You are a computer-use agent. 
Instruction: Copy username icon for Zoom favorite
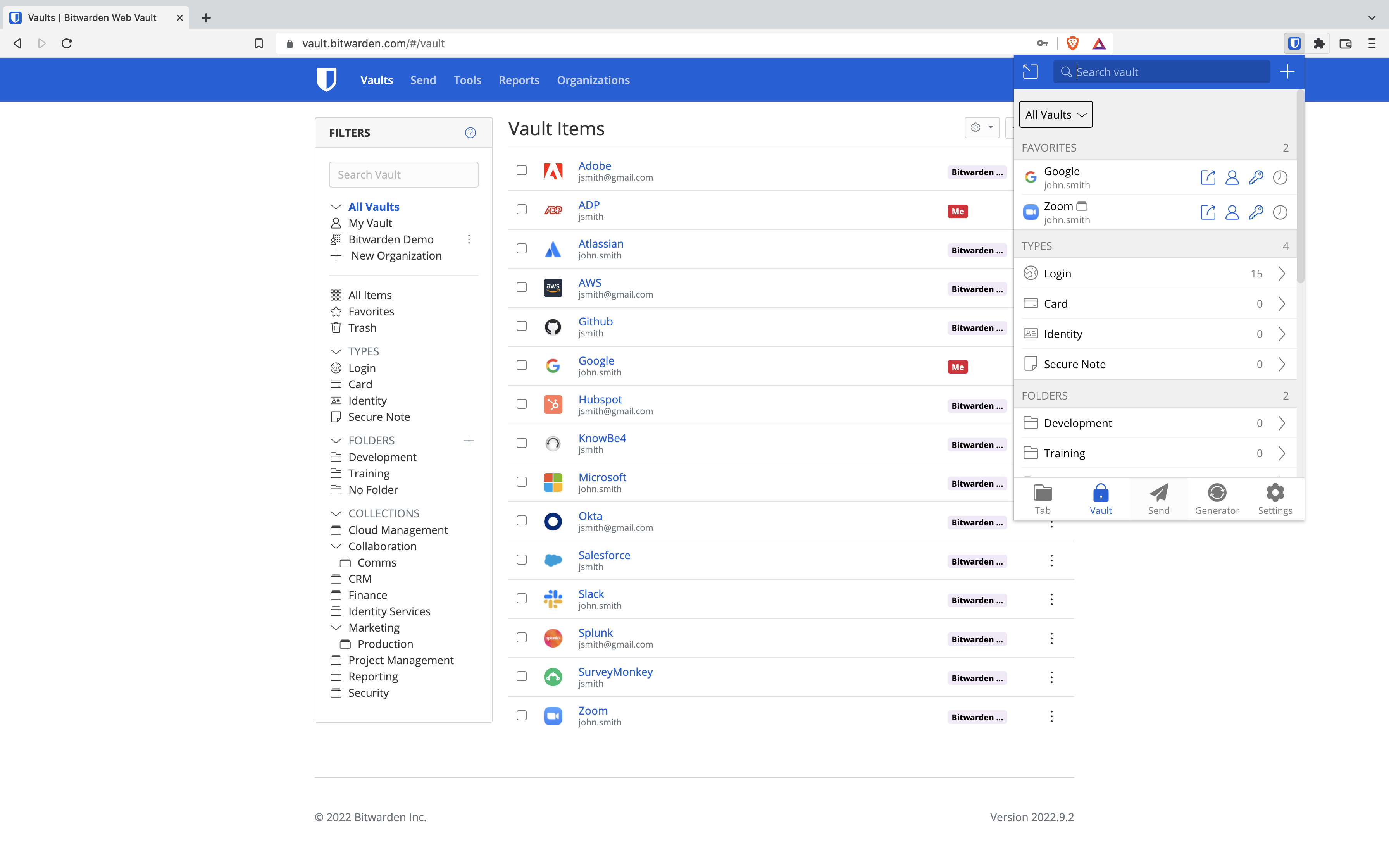click(1232, 212)
